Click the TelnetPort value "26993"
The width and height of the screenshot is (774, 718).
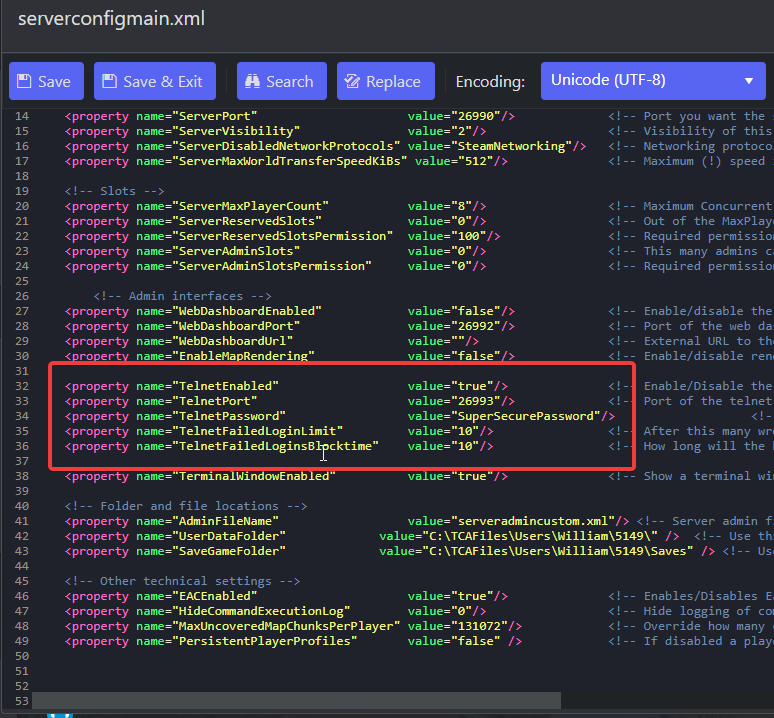click(x=476, y=401)
